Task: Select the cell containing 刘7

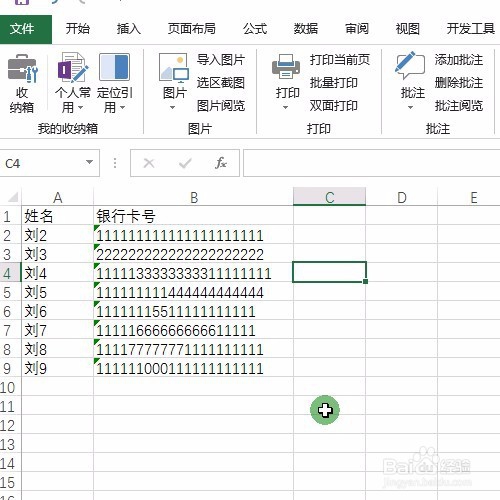Action: coord(58,330)
